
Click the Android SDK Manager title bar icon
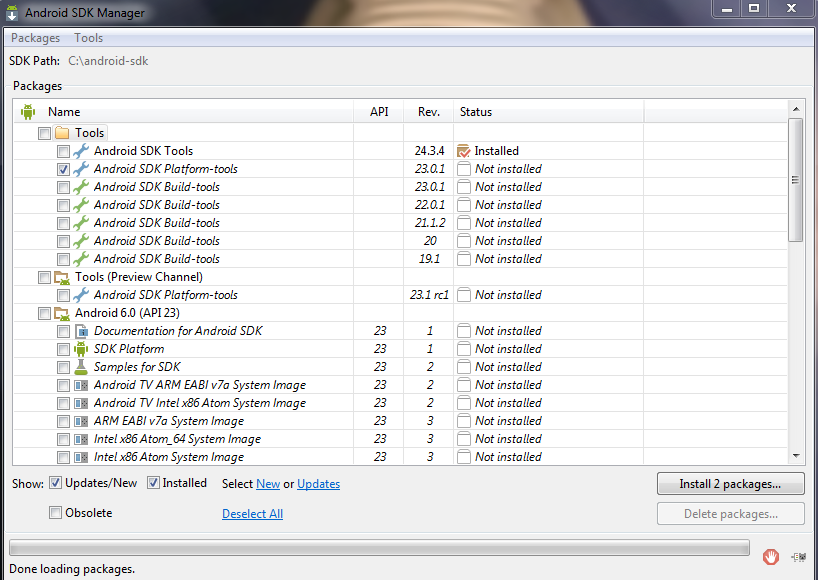click(12, 13)
